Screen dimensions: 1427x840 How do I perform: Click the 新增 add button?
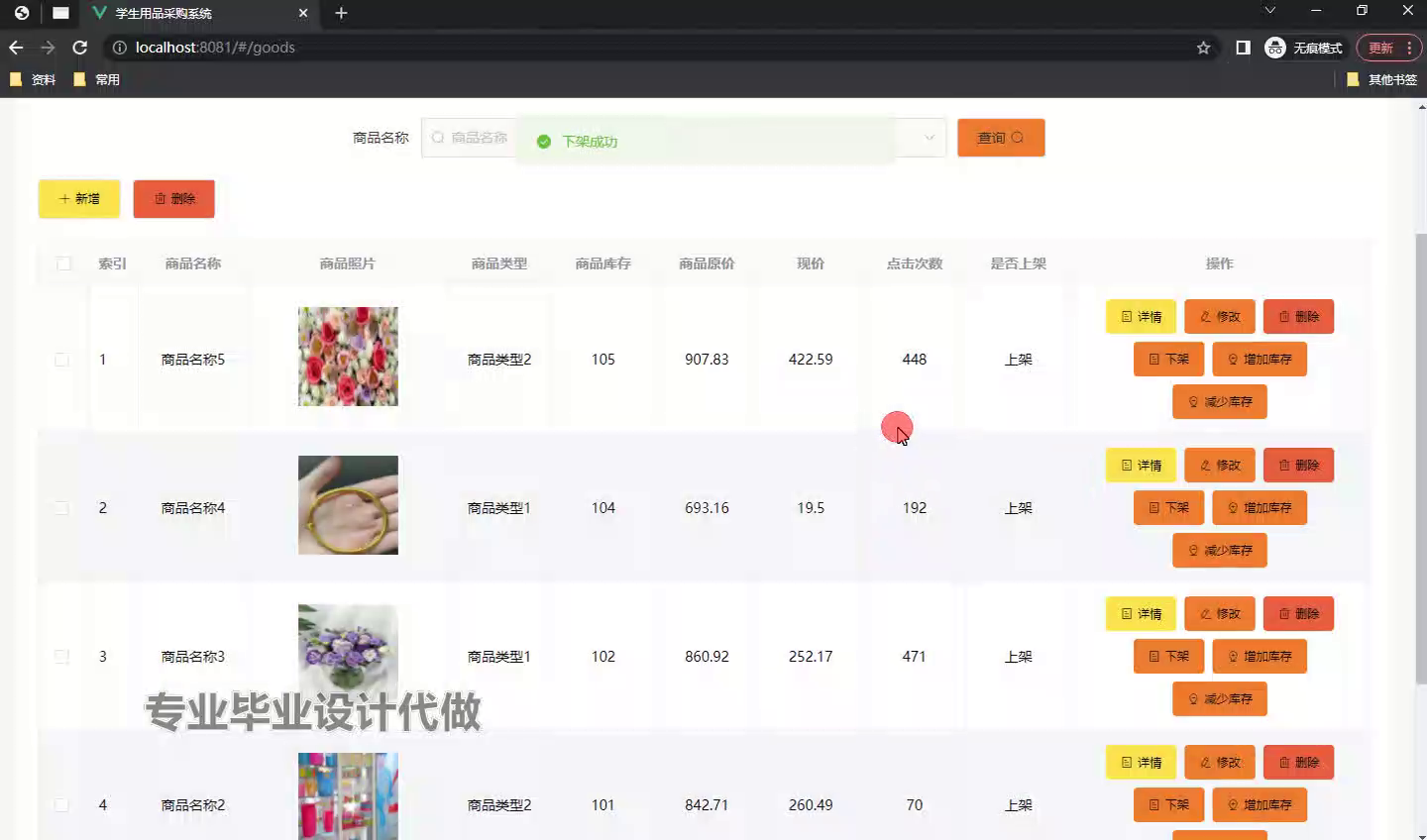(79, 199)
